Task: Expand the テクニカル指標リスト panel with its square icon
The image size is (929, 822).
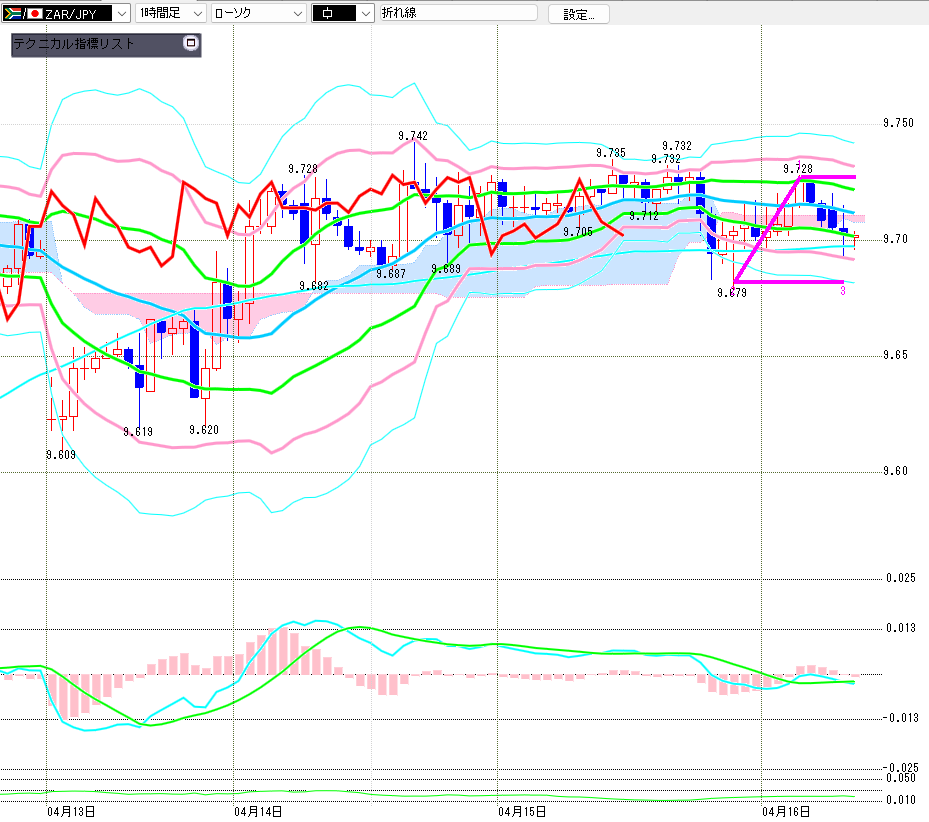Action: (191, 44)
